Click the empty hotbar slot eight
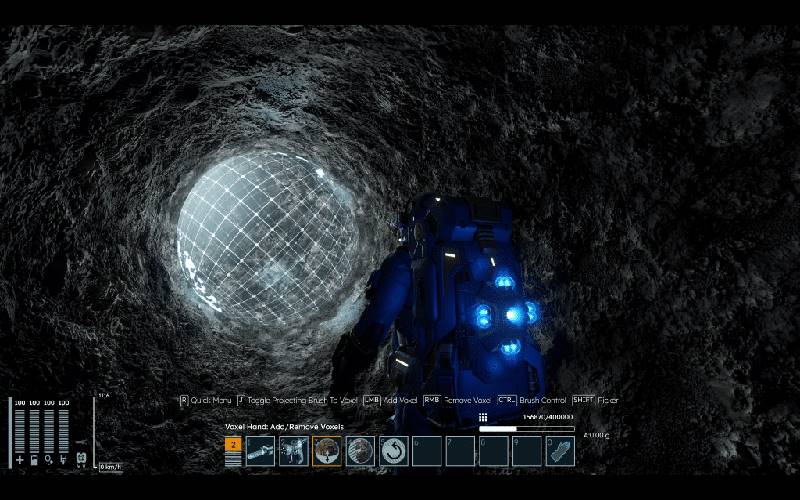The width and height of the screenshot is (800, 500). tap(494, 451)
